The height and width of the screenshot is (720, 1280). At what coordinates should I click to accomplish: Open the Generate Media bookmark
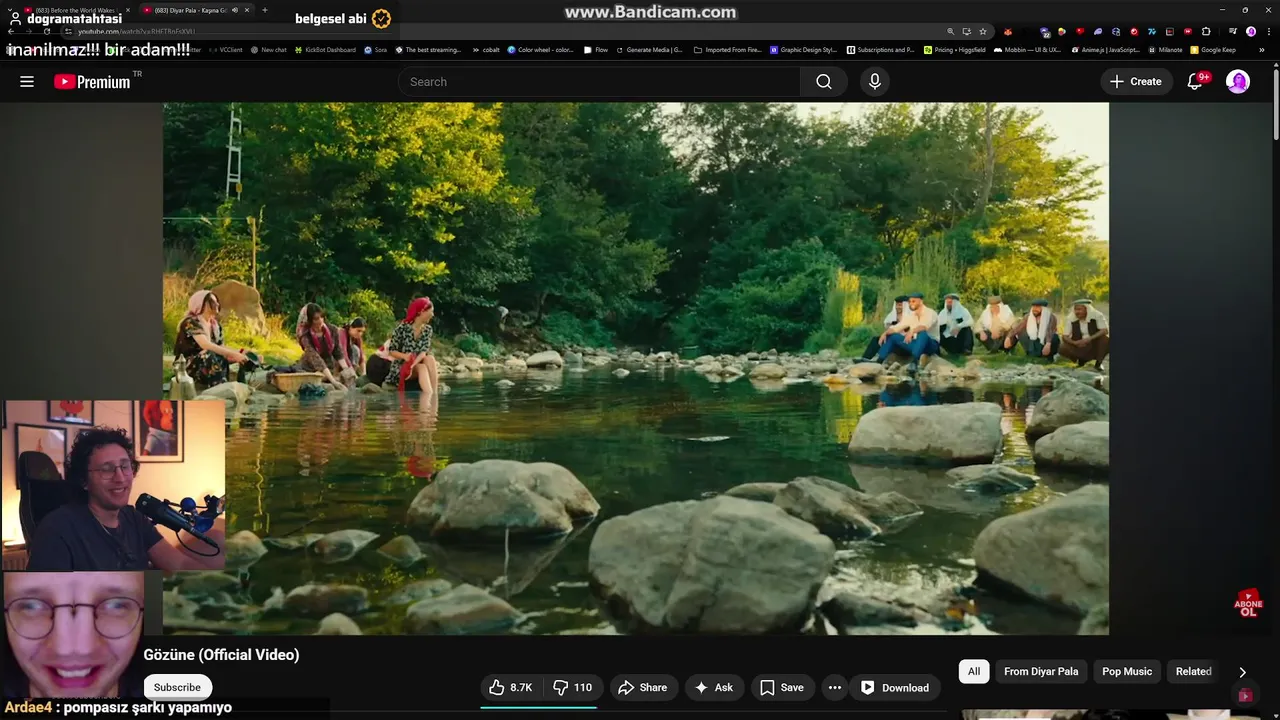(x=649, y=49)
